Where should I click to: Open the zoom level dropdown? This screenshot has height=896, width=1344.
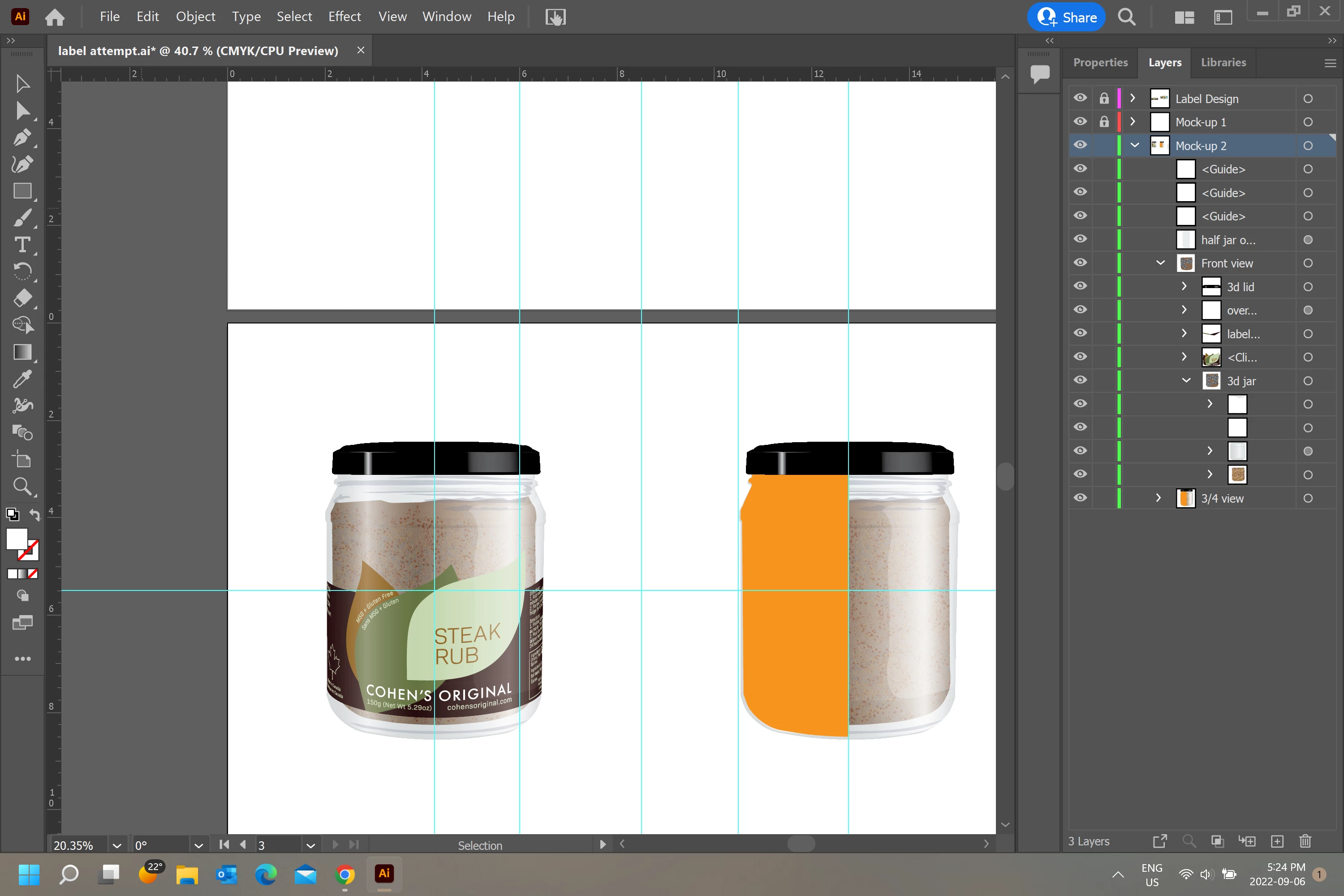pyautogui.click(x=117, y=845)
